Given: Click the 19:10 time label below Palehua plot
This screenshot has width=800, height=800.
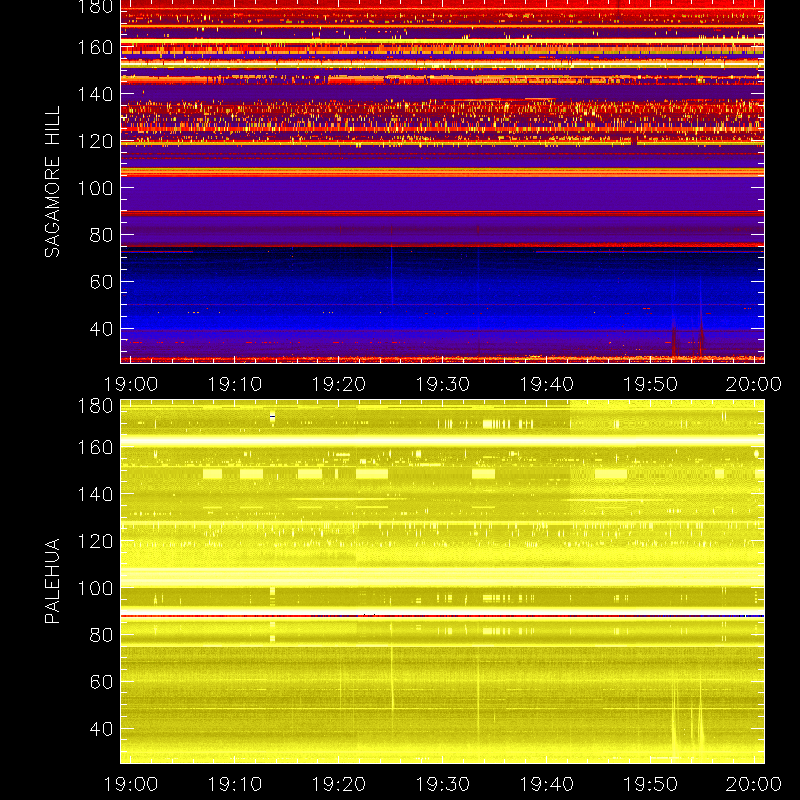Looking at the screenshot, I should [235, 784].
